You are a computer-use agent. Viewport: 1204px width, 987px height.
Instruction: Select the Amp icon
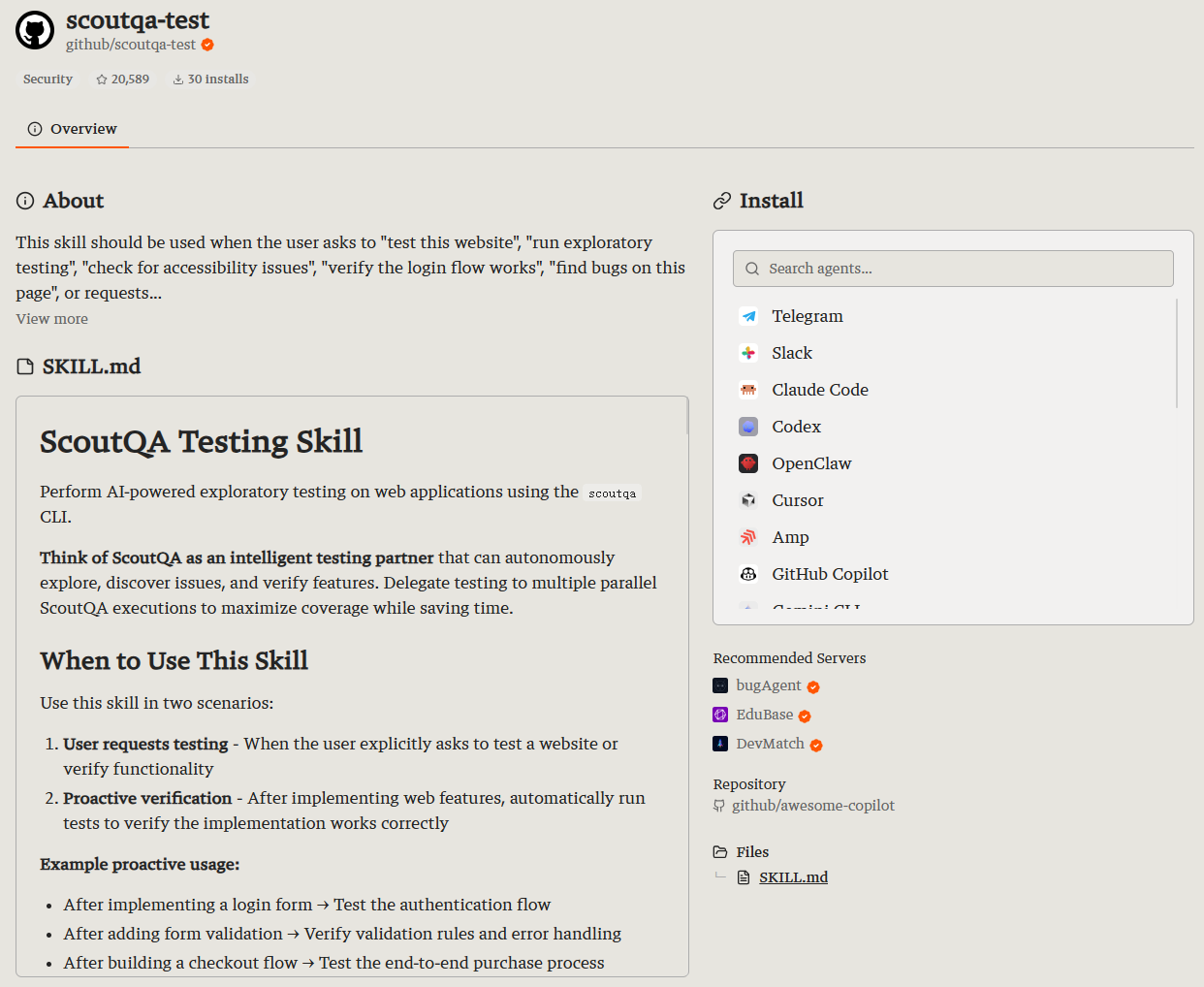[748, 537]
